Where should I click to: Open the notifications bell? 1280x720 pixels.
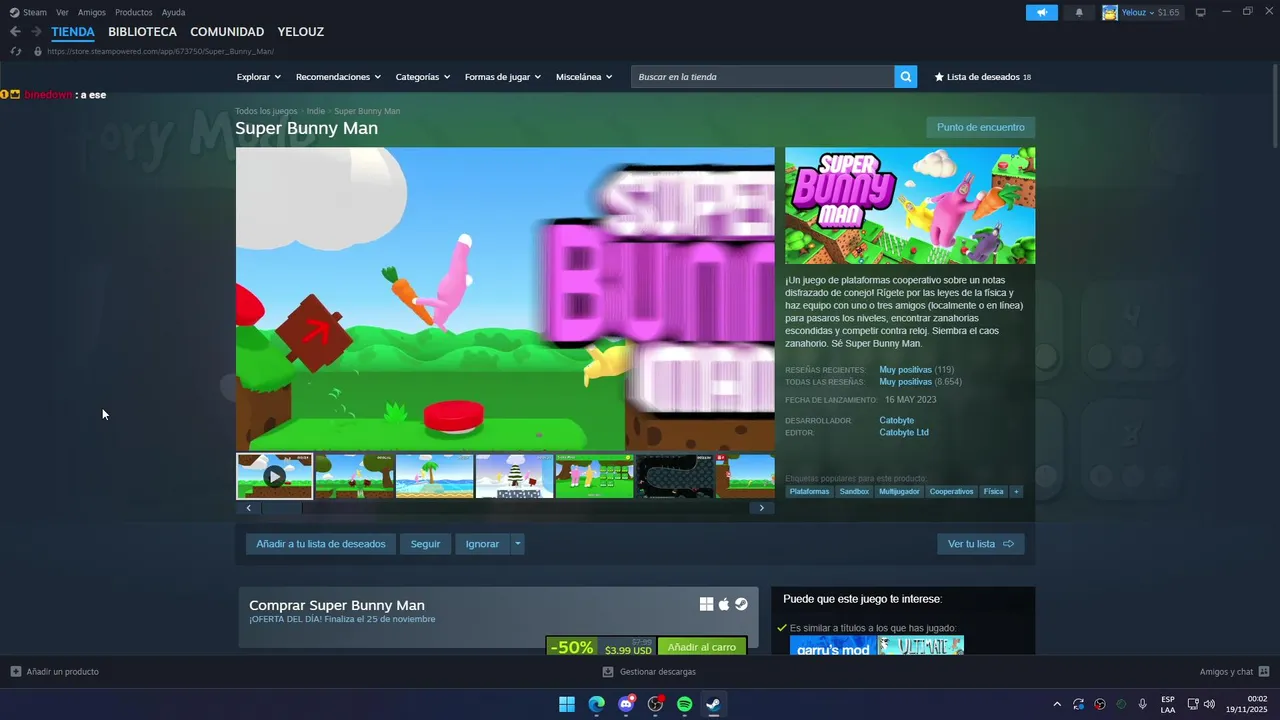1079,12
